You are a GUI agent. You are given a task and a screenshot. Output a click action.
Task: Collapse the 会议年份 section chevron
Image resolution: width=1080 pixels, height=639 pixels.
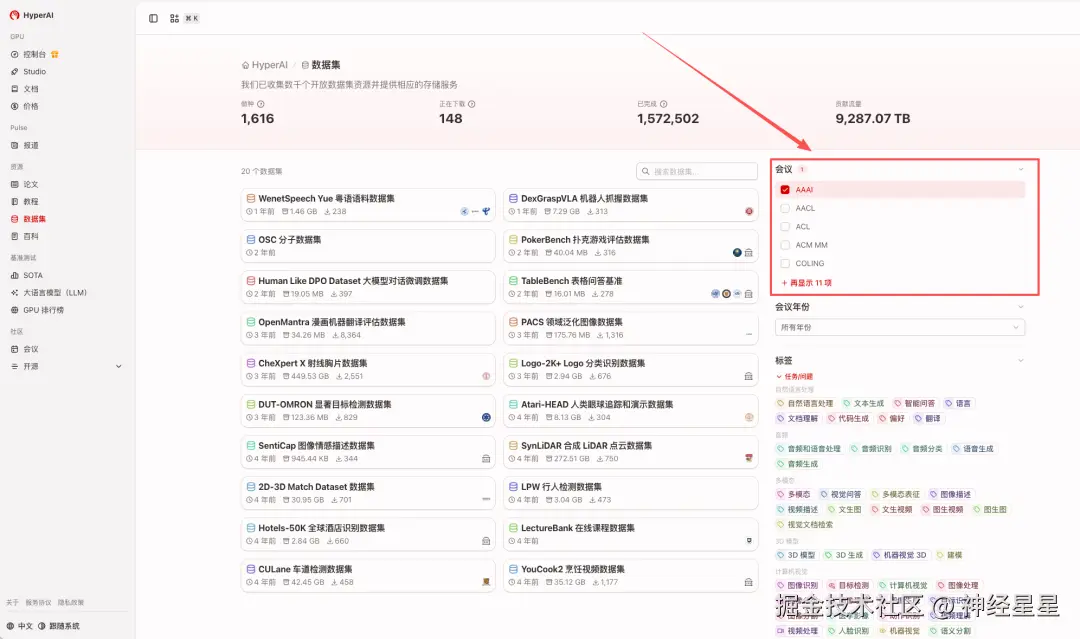1021,307
